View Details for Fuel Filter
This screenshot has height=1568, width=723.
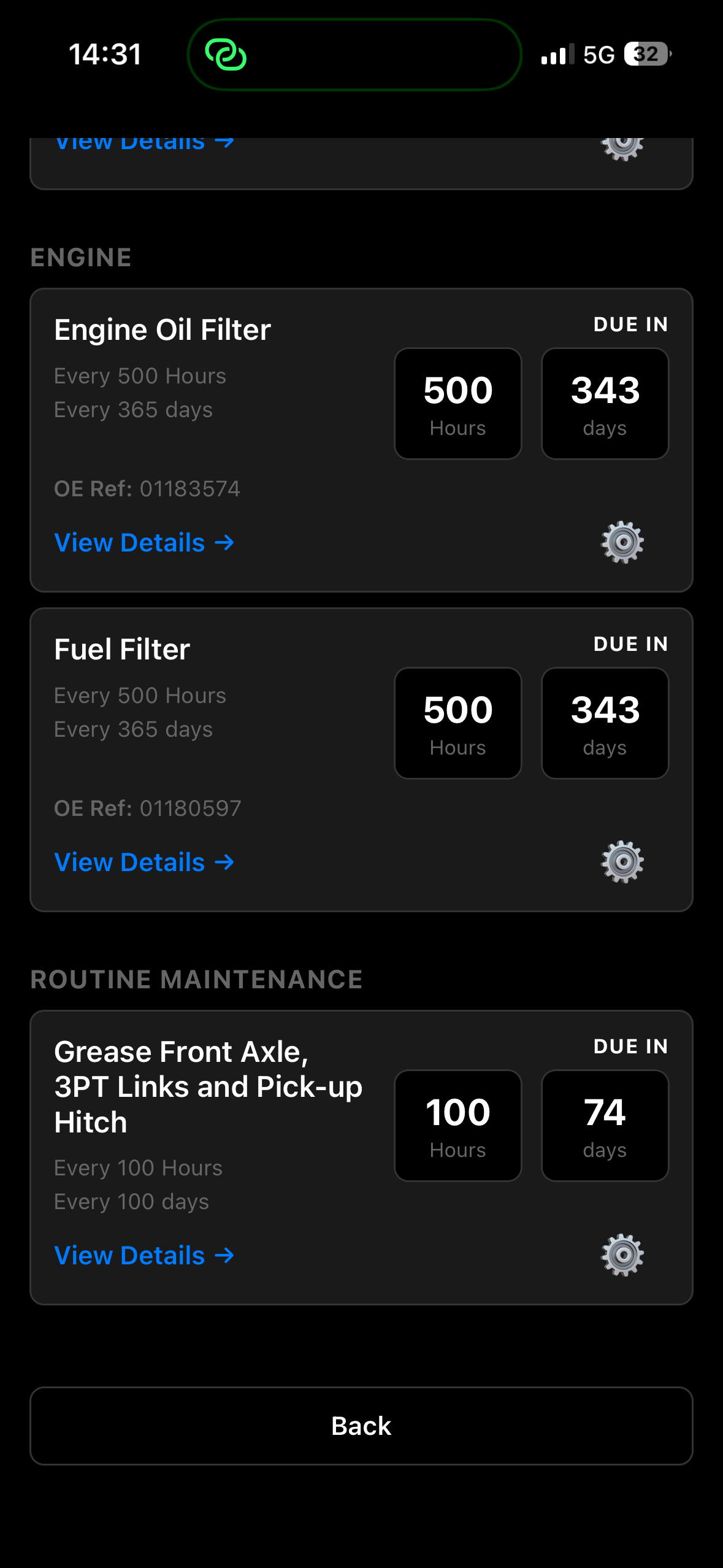[144, 863]
